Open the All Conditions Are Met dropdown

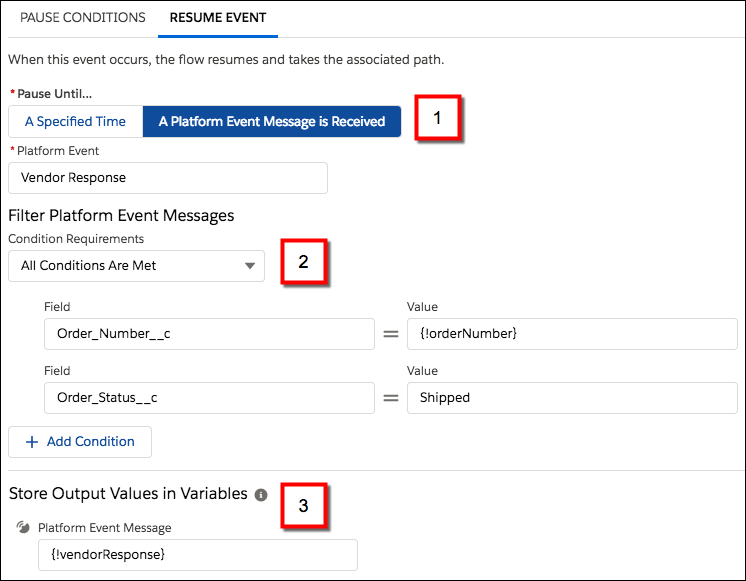point(137,266)
